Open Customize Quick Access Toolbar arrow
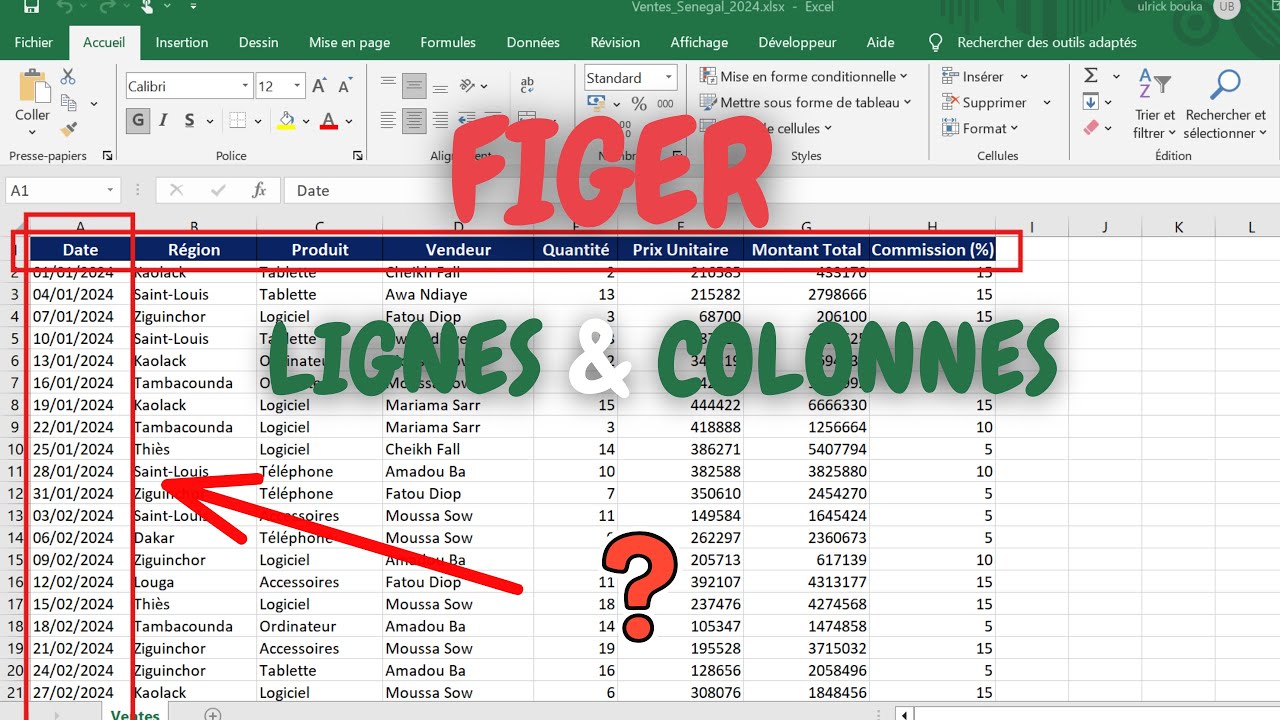The height and width of the screenshot is (720, 1280). coord(192,7)
